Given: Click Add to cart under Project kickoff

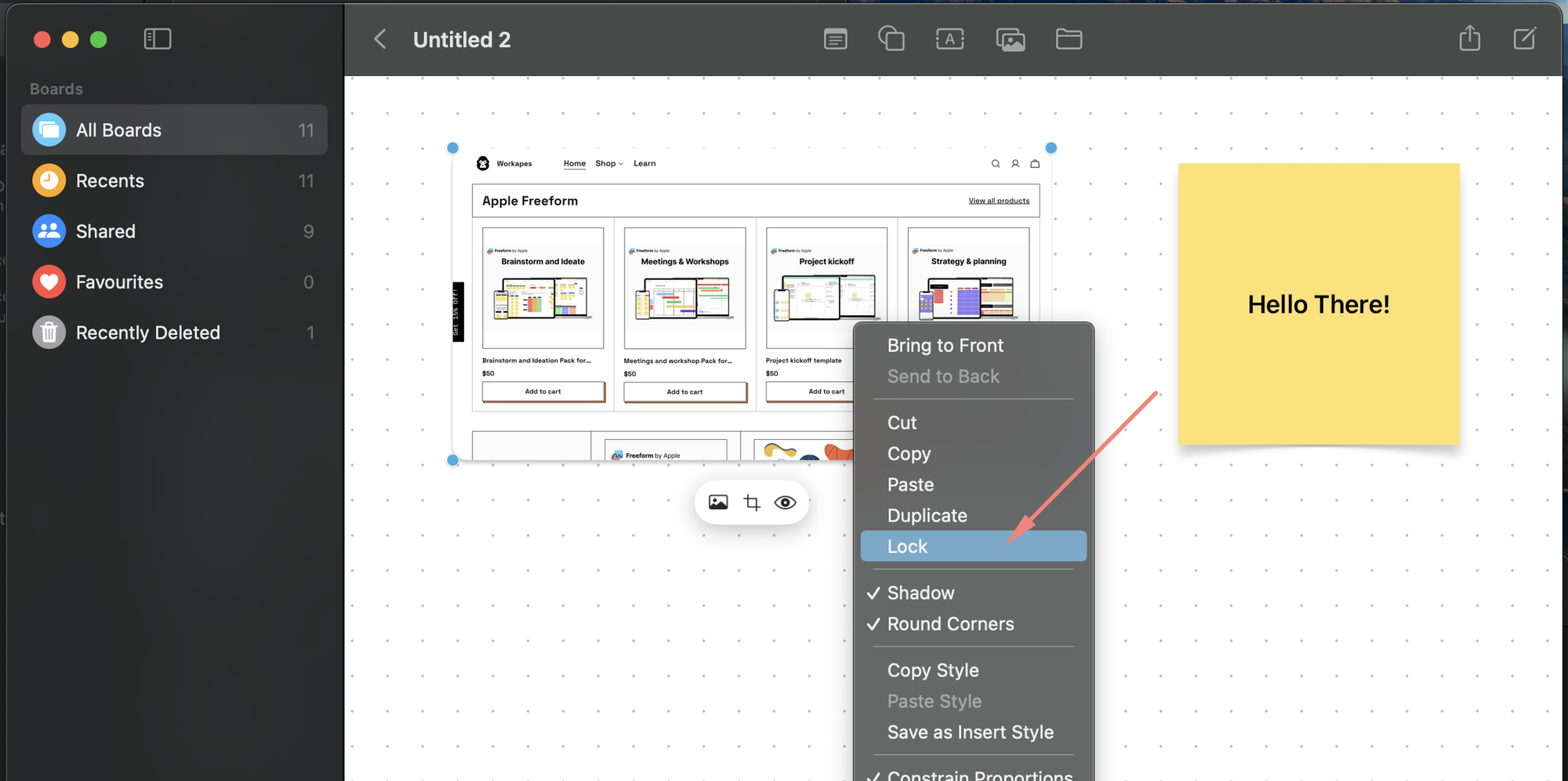Looking at the screenshot, I should click(811, 391).
